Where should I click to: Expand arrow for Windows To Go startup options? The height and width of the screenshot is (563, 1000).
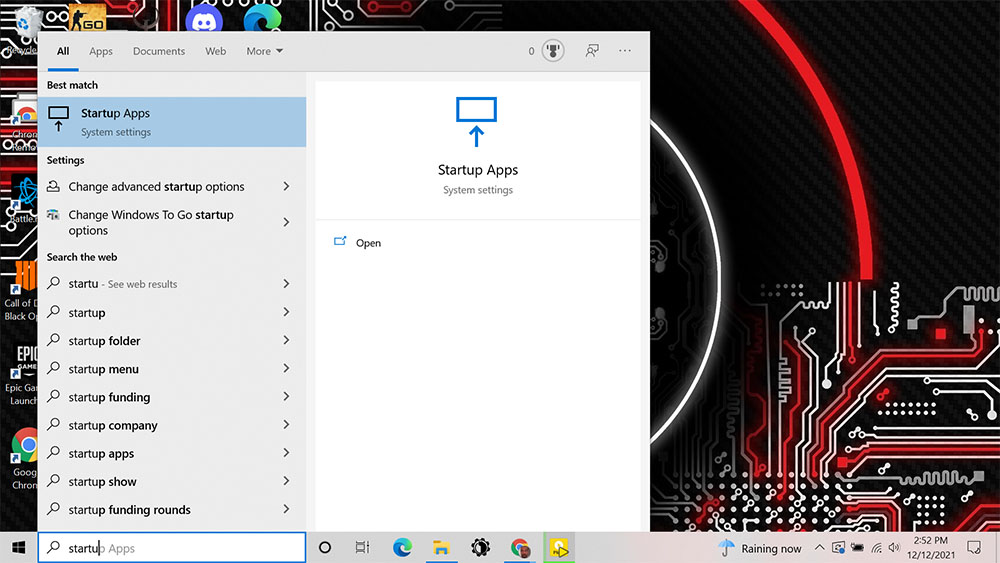[286, 222]
